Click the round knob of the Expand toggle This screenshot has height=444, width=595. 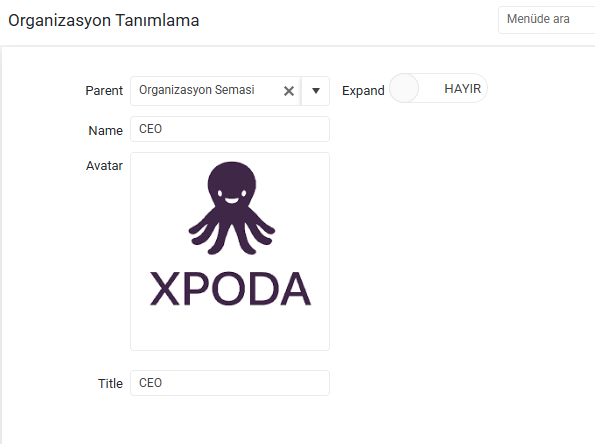[404, 88]
